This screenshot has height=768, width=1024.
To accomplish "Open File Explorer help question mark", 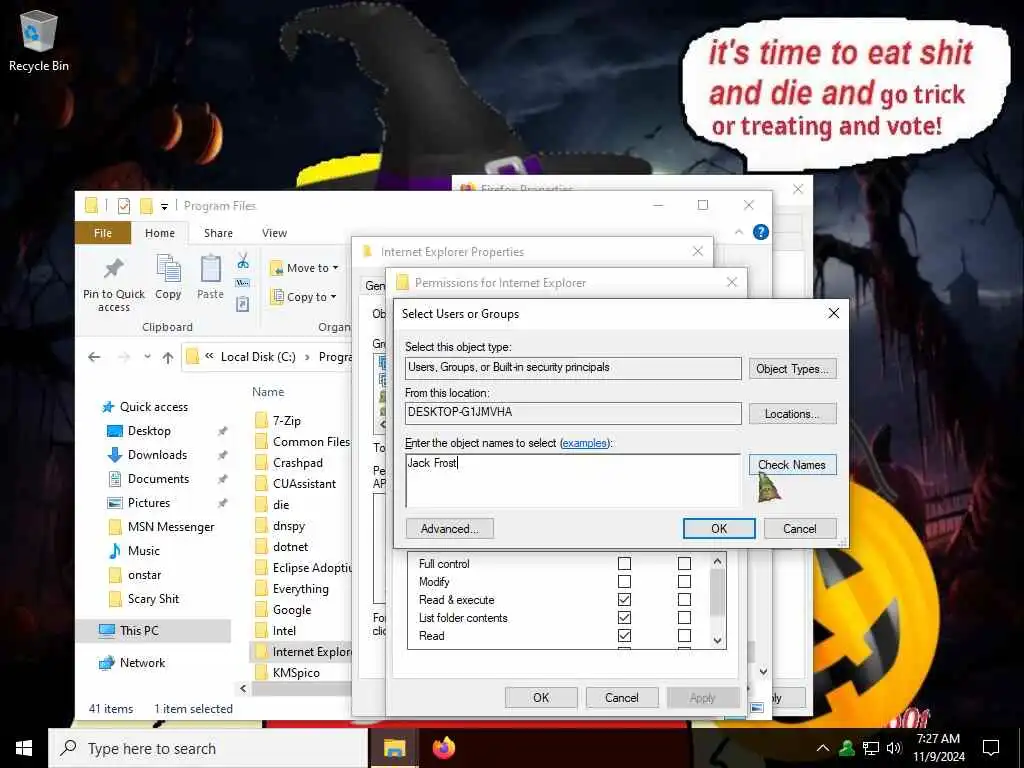I will tap(761, 232).
